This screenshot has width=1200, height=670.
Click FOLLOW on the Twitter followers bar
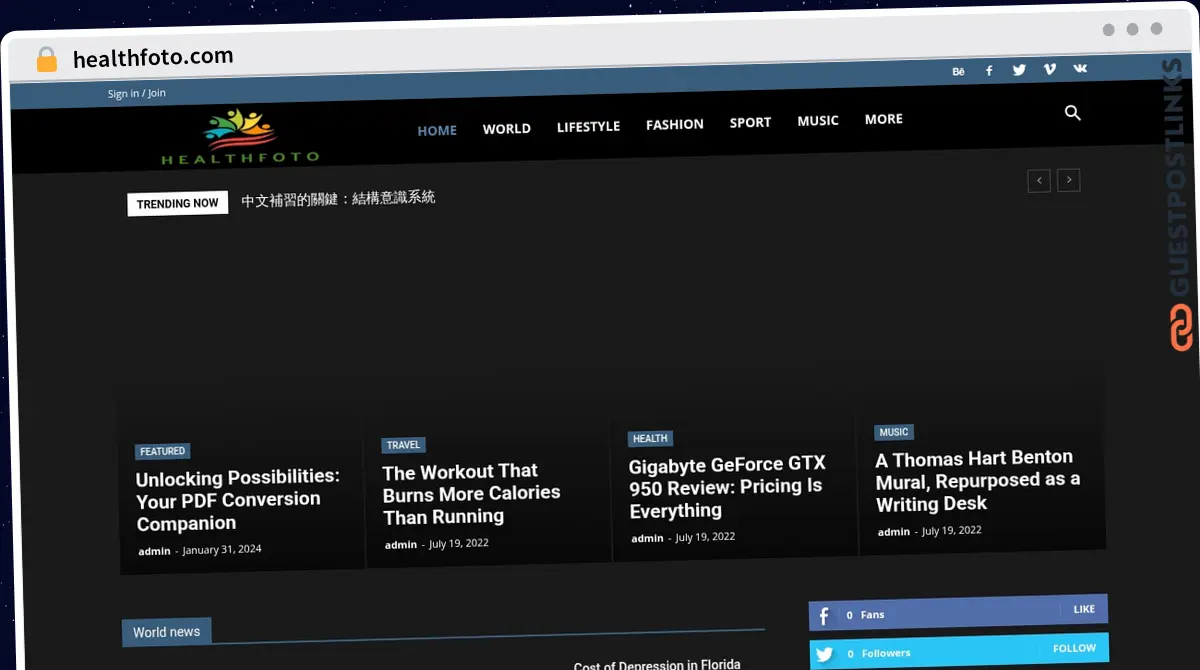[x=1074, y=648]
